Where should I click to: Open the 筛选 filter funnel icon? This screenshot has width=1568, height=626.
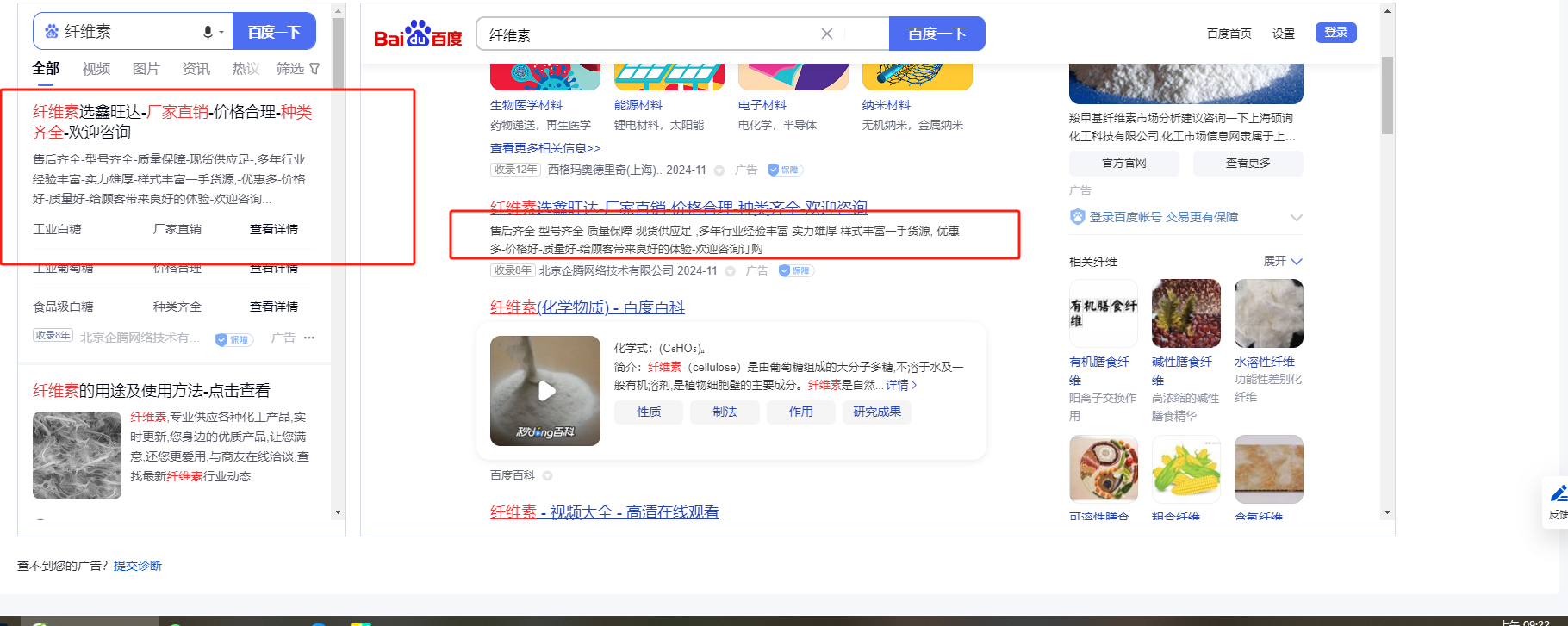click(x=314, y=68)
